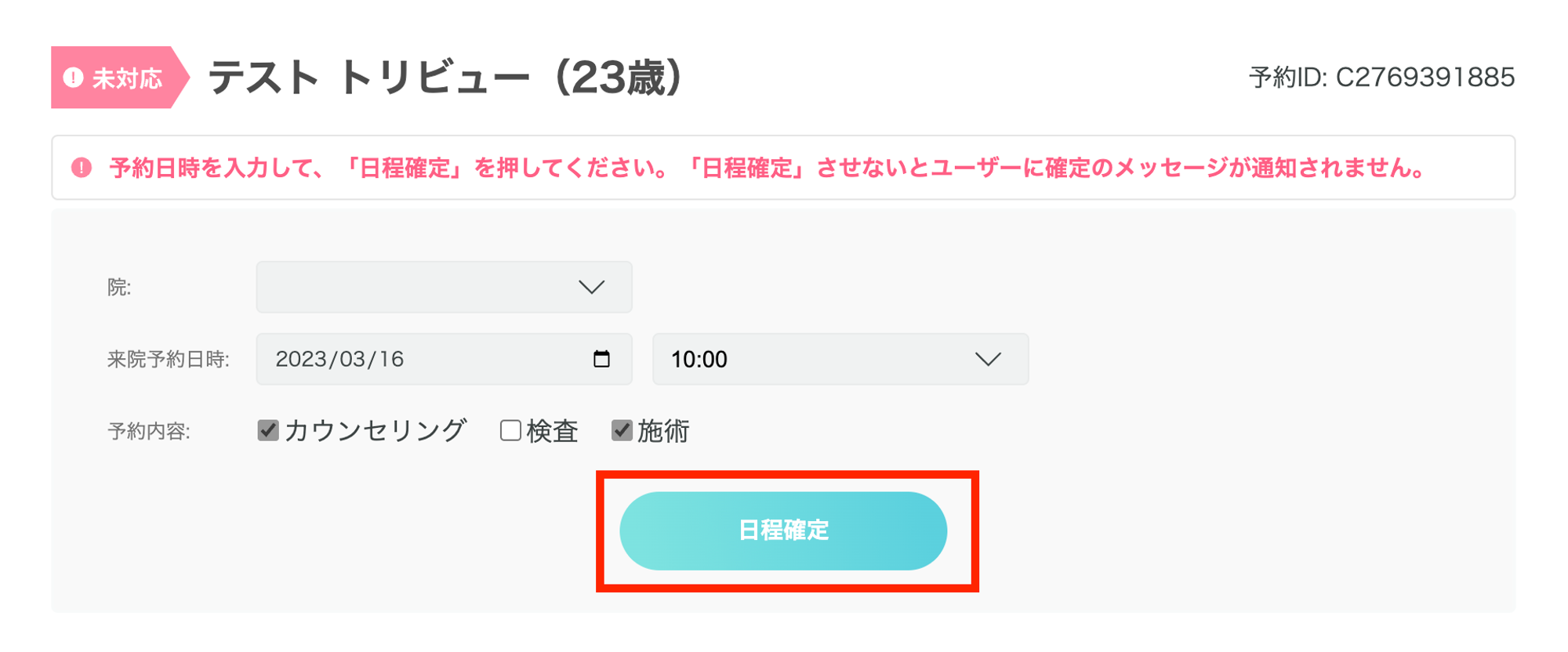Open the calendar picker icon
The width and height of the screenshot is (1568, 652).
coord(601,359)
